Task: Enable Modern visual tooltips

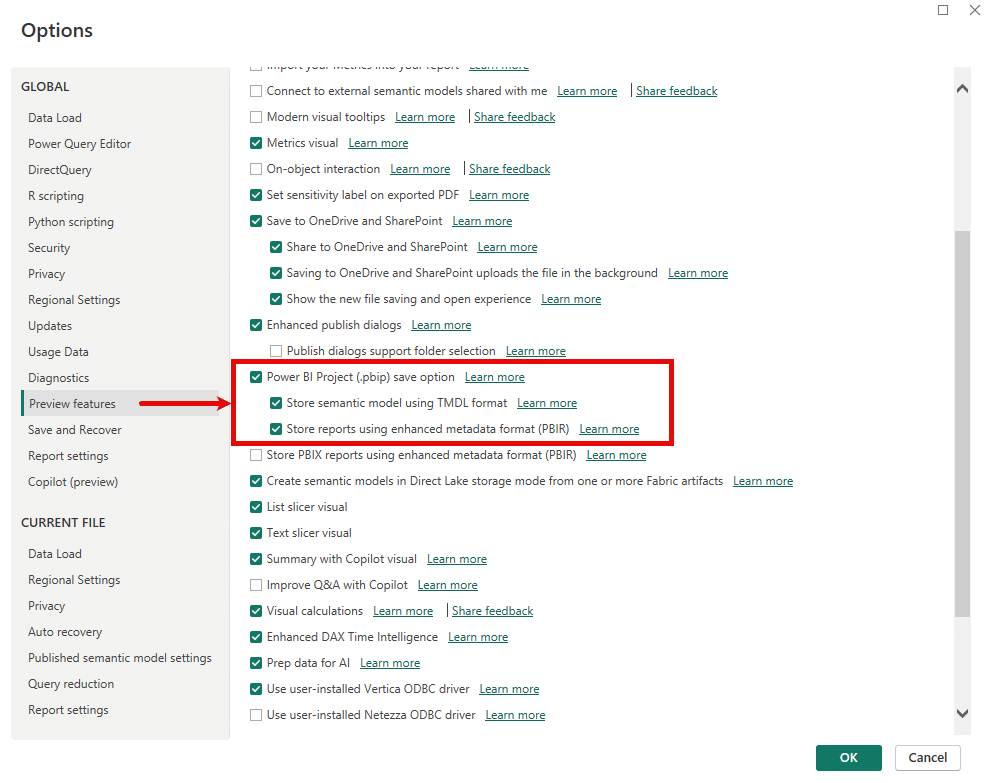Action: [x=256, y=116]
